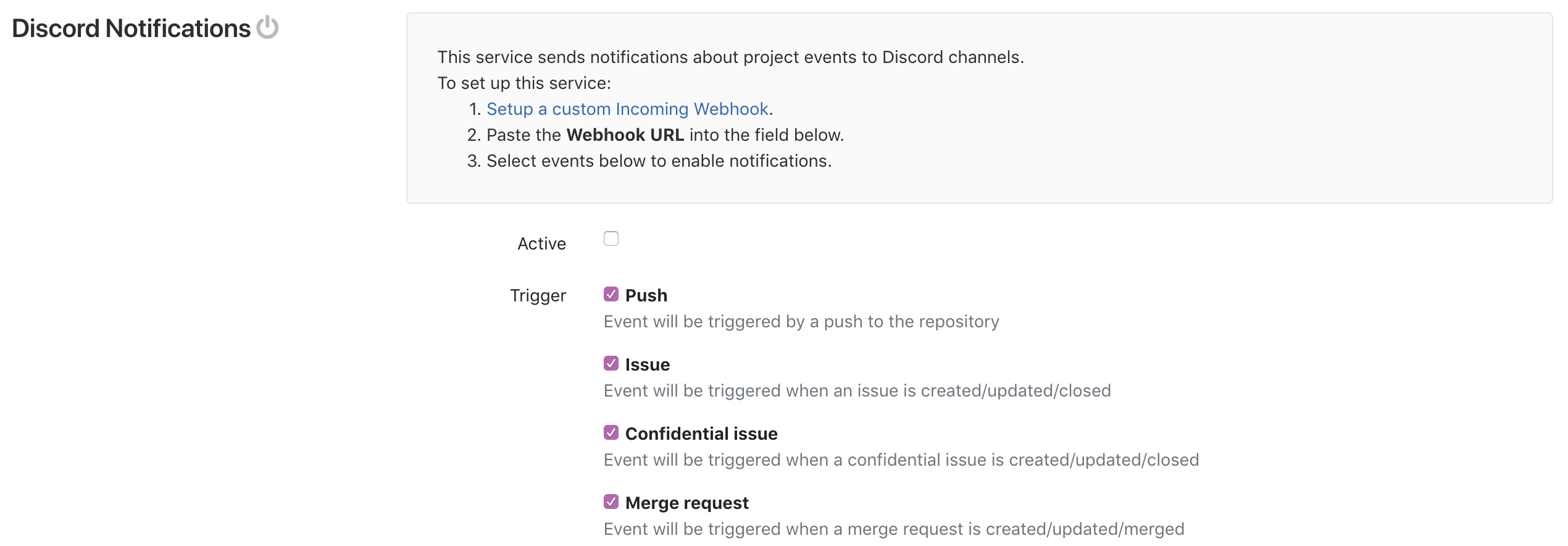Image resolution: width=1568 pixels, height=546 pixels.
Task: Click 'Event will be triggered by a push' description
Action: (x=801, y=321)
